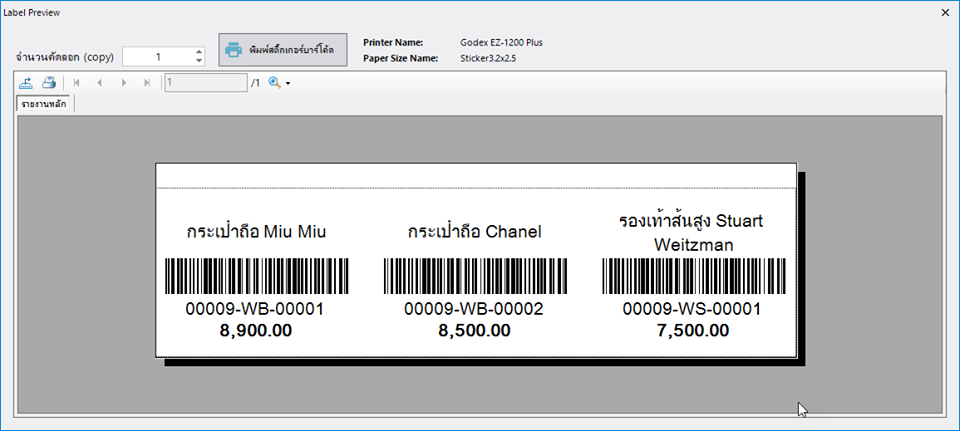This screenshot has width=960, height=431.
Task: Increase copy count with up arrow
Action: 198,53
